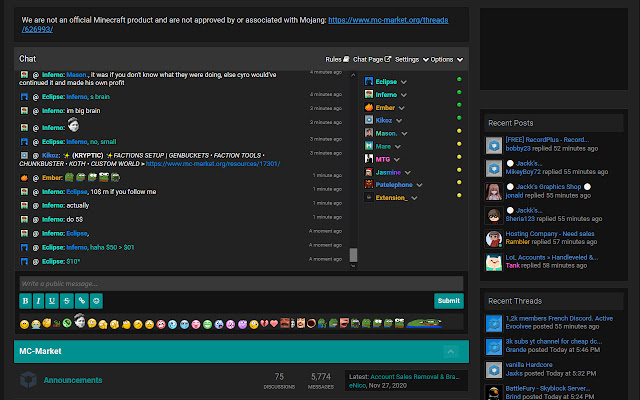
Task: Click the Rules link in chat header
Action: pyautogui.click(x=333, y=60)
